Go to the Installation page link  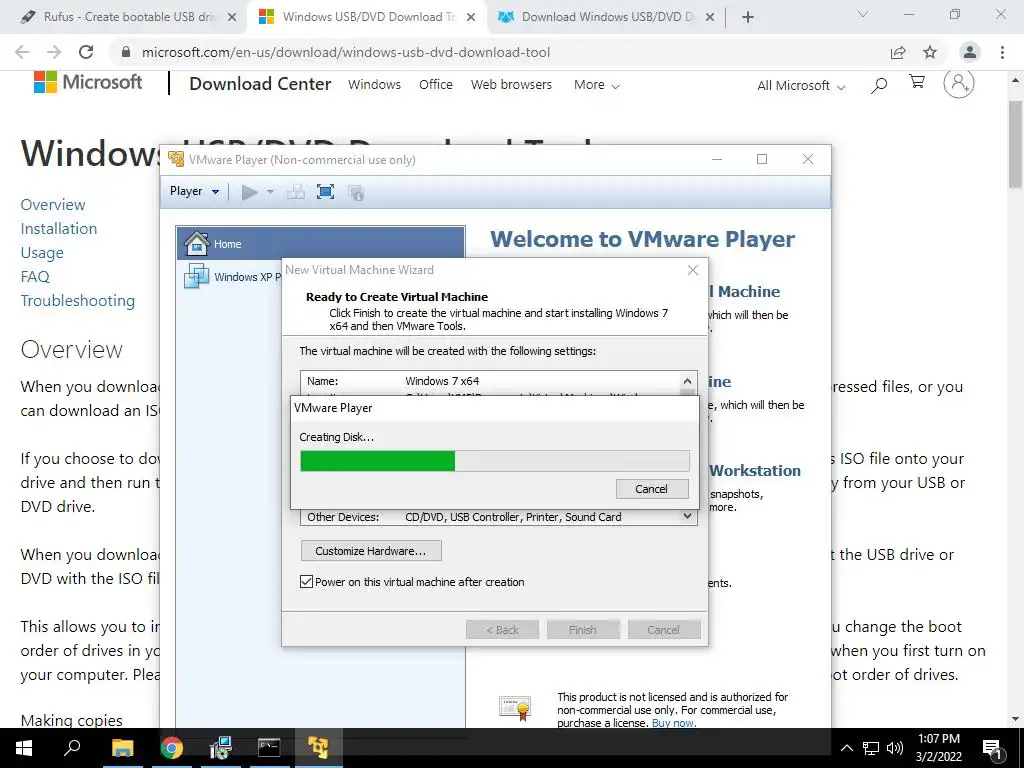pyautogui.click(x=59, y=229)
